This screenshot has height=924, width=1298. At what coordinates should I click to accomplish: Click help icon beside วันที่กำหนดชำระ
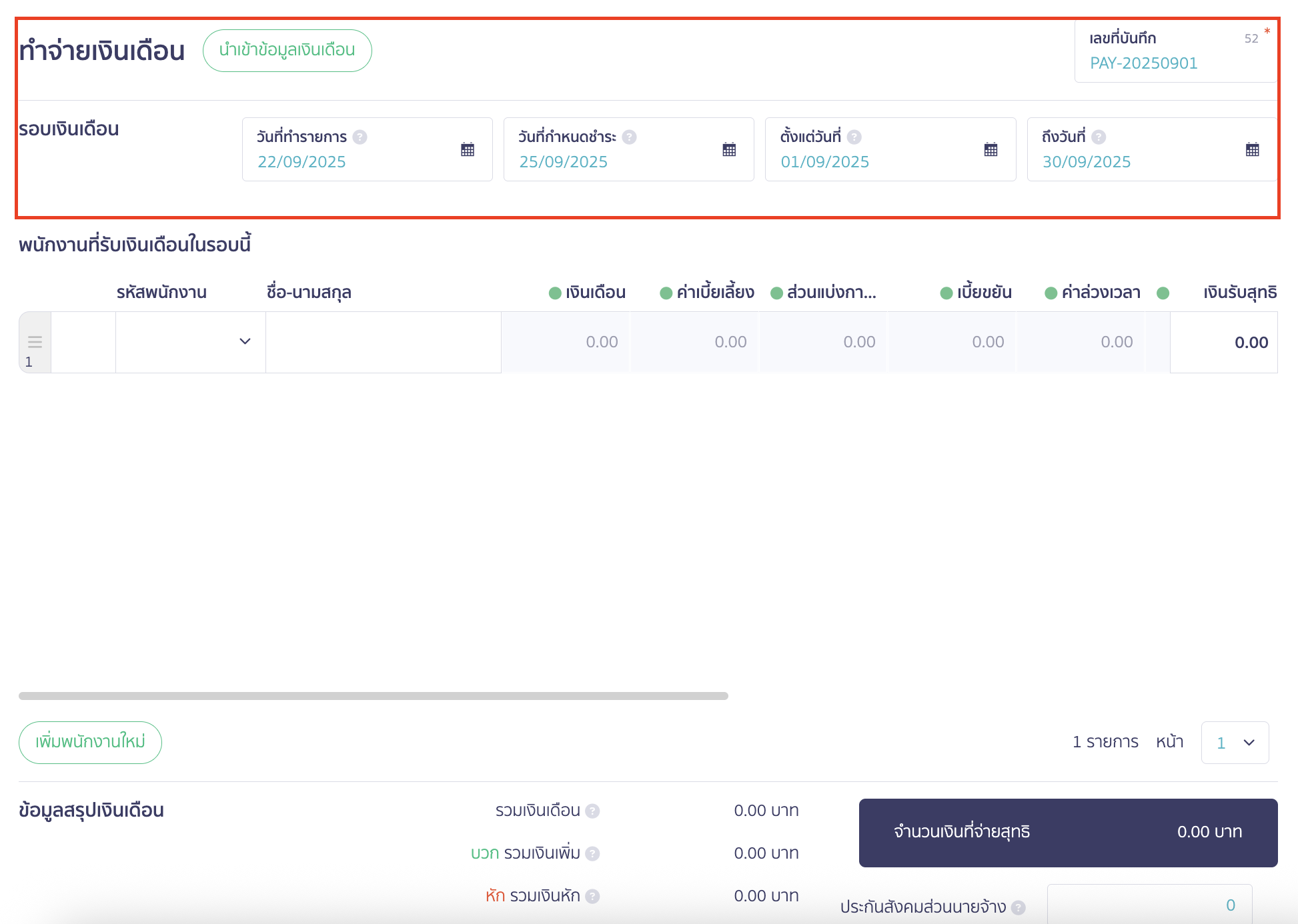pos(629,137)
